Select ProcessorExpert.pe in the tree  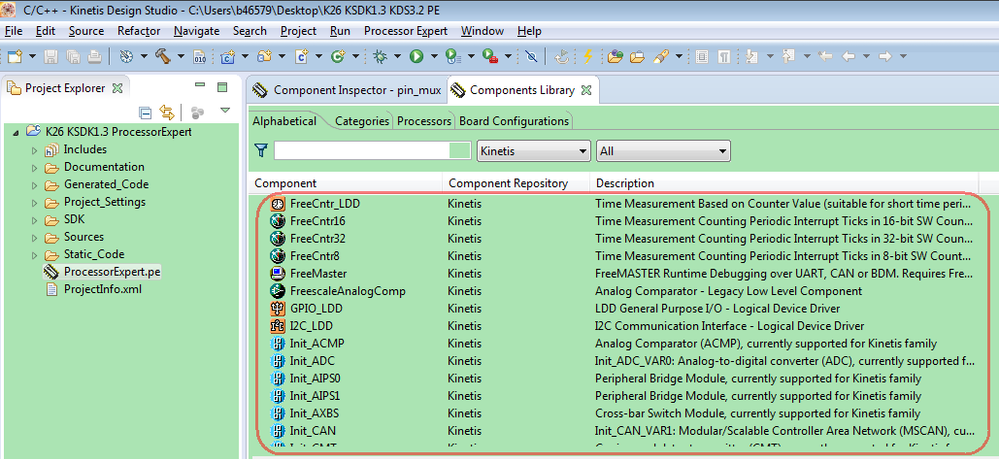click(x=112, y=272)
